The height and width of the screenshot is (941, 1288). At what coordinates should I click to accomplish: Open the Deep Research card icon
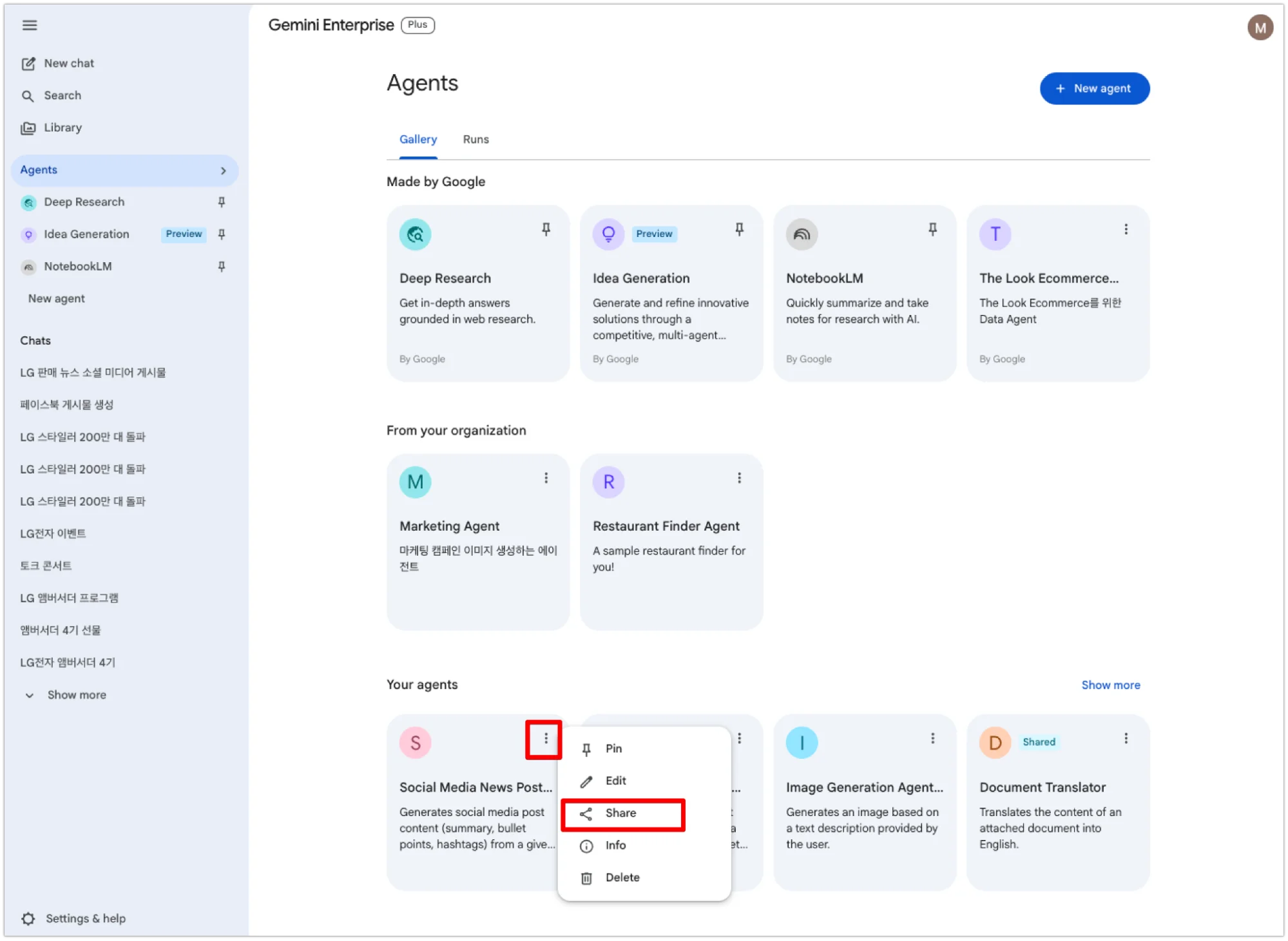[416, 234]
